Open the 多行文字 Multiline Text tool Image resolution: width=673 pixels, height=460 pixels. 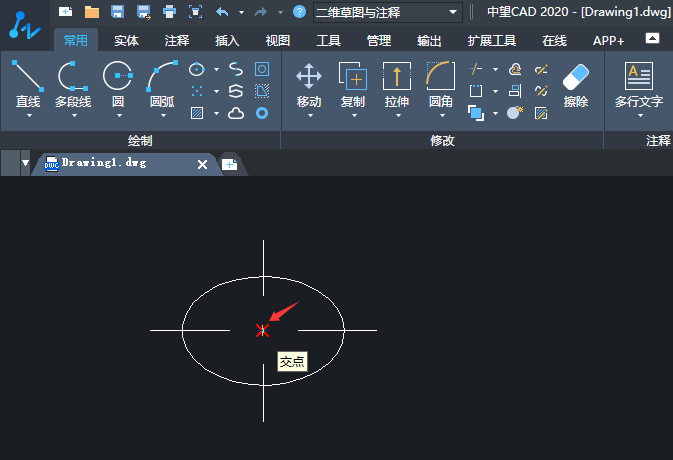pos(639,84)
